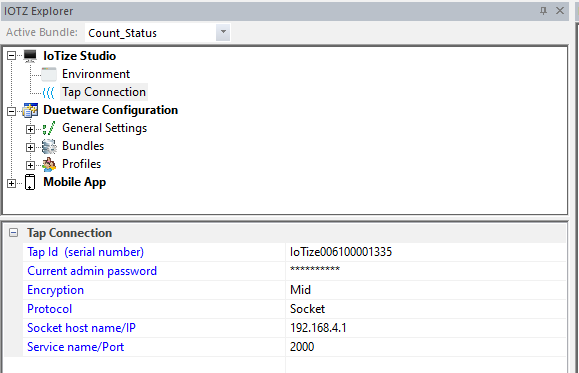Viewport: 579px width, 373px height.
Task: Collapse the Duetware Configuration node
Action: (11, 111)
